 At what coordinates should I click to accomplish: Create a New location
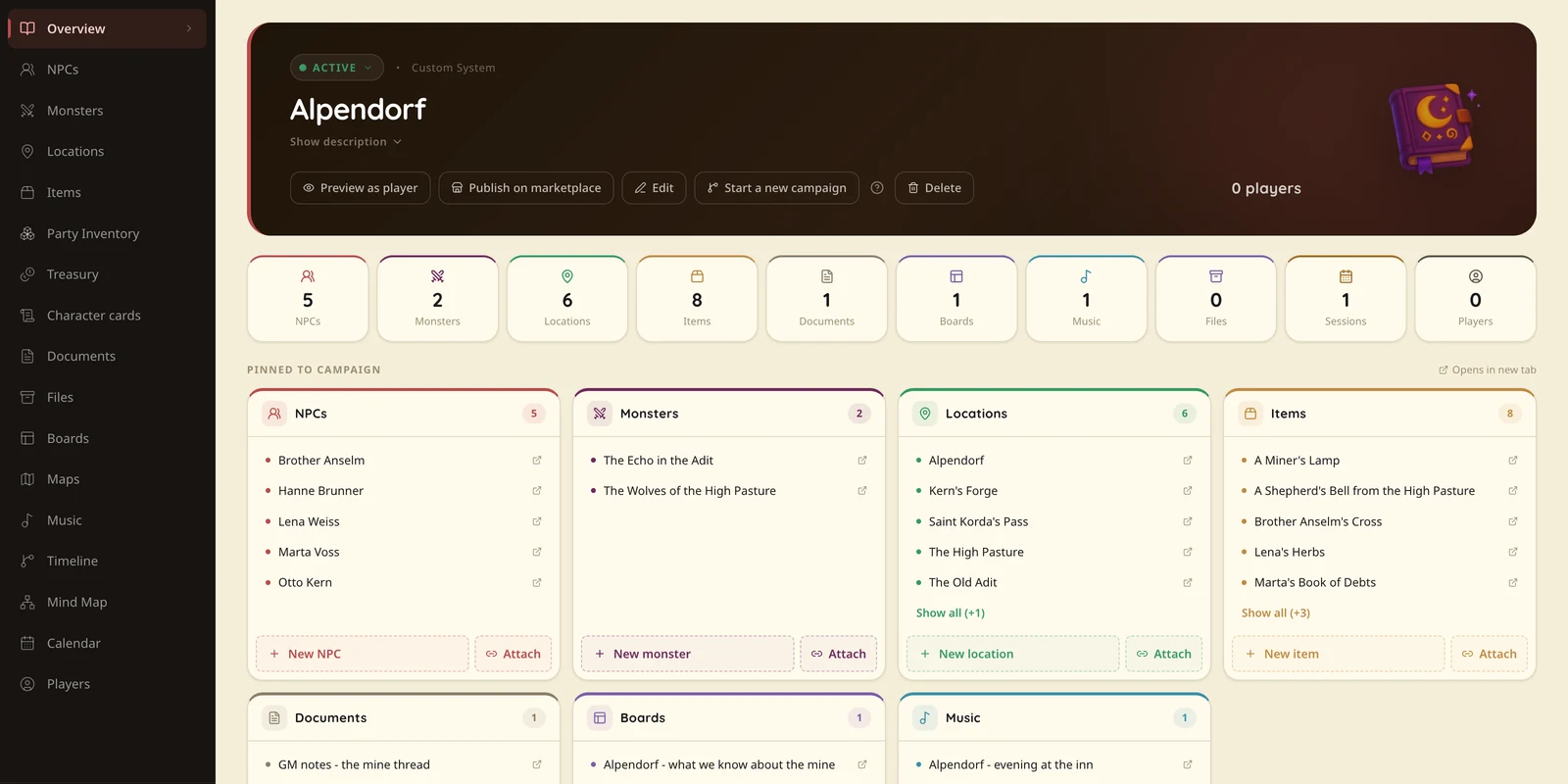tap(1013, 654)
